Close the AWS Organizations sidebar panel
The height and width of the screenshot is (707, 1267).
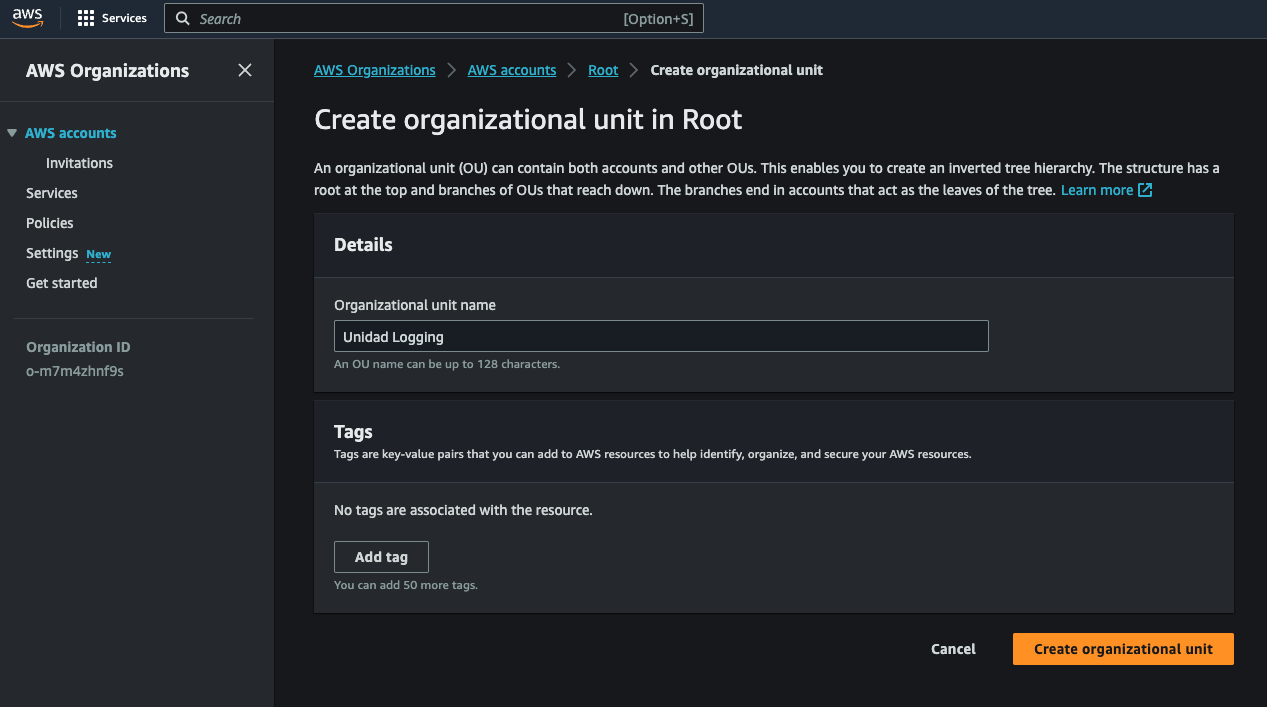coord(245,70)
